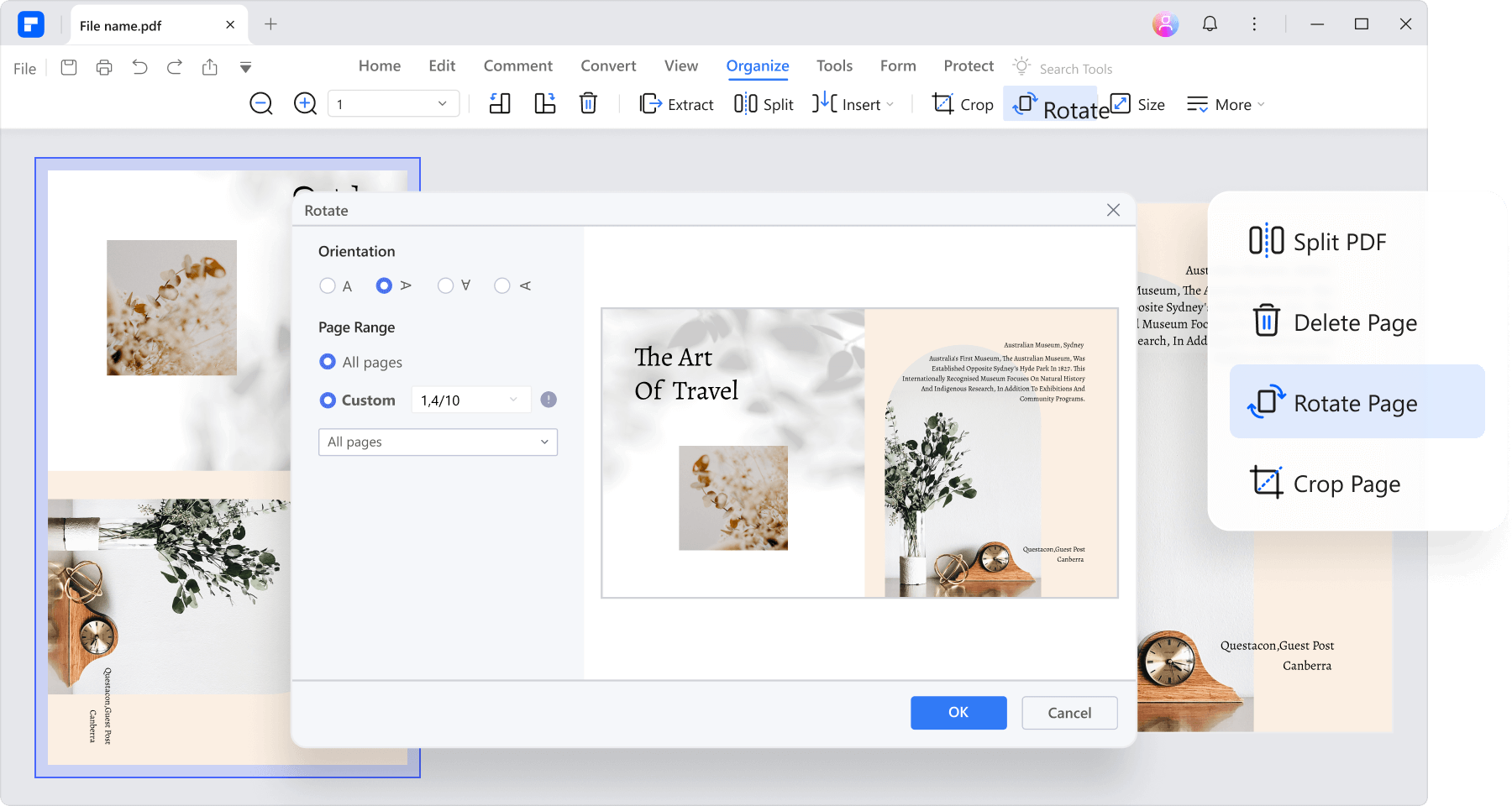Click the Save icon in quick toolbar
The width and height of the screenshot is (1512, 806).
(x=69, y=67)
